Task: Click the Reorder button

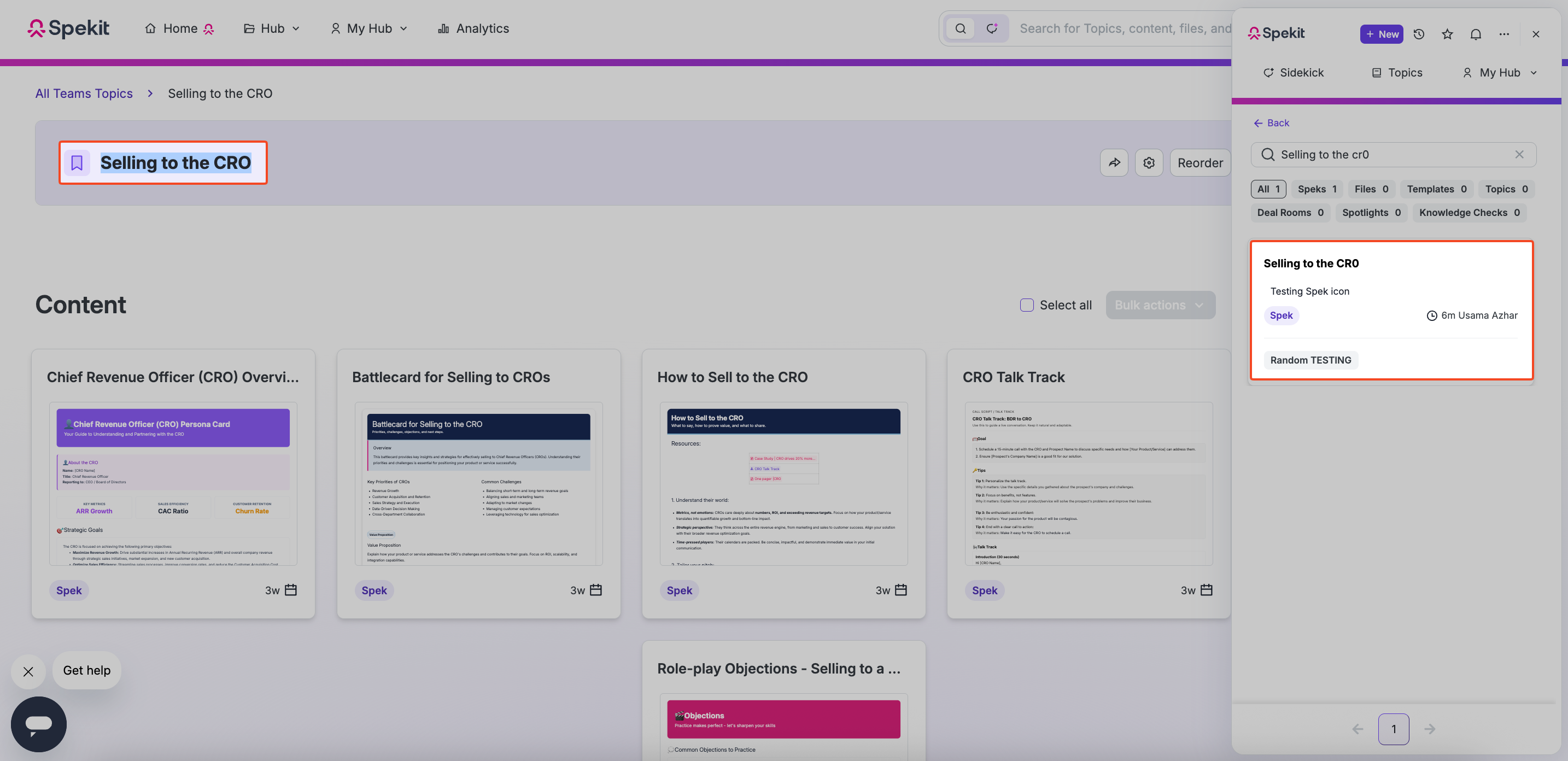Action: [x=1200, y=162]
